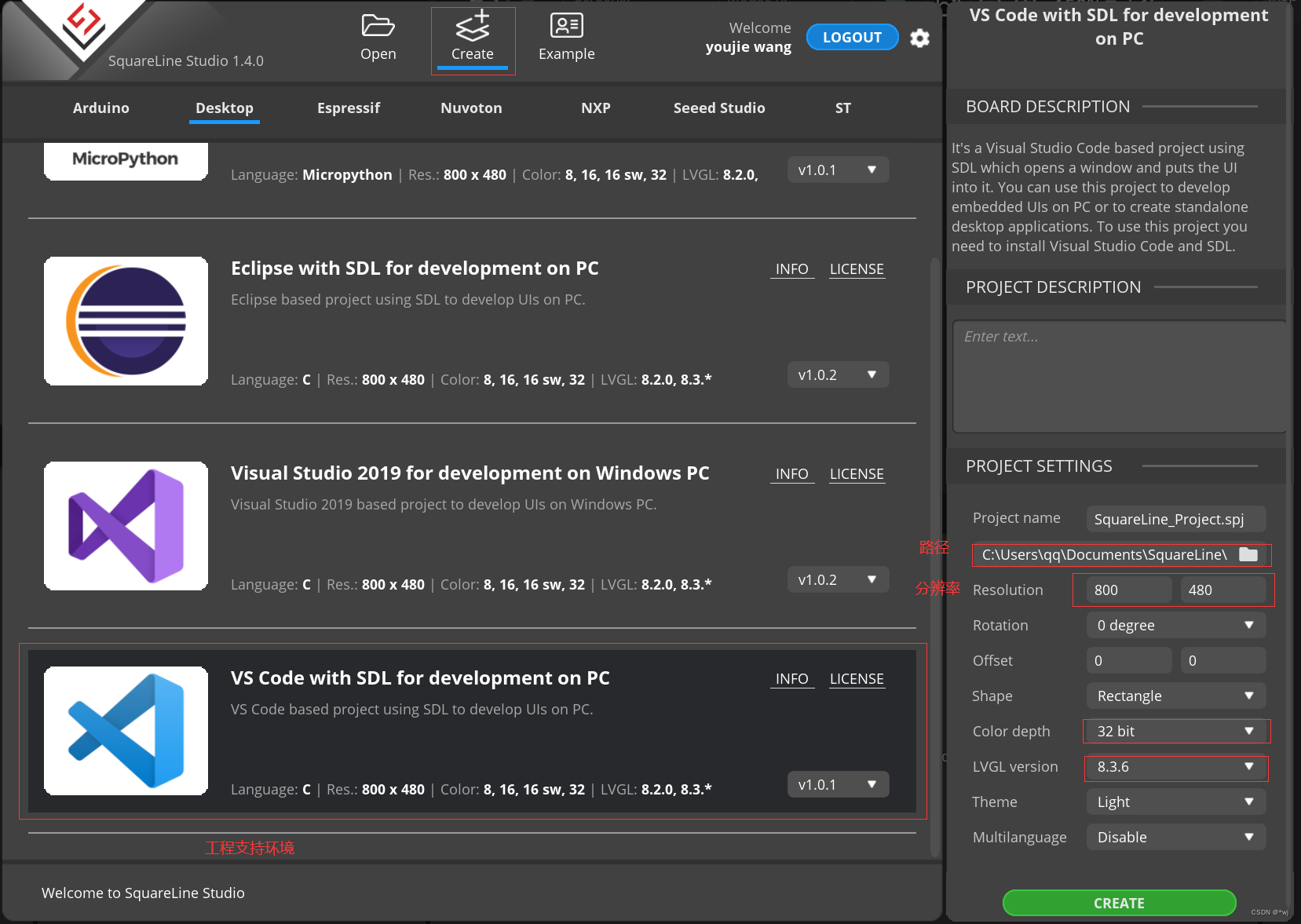Switch to the ST tab
The height and width of the screenshot is (924, 1301).
(843, 108)
